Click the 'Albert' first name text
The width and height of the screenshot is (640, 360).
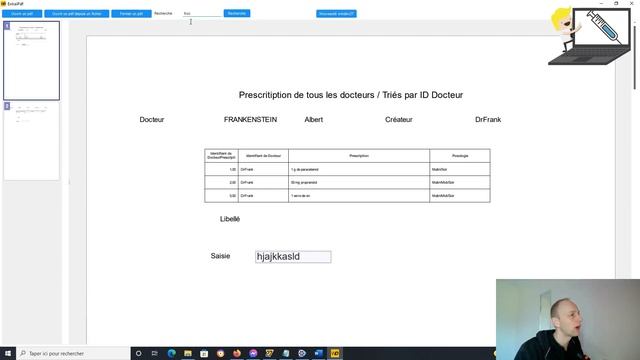point(313,120)
